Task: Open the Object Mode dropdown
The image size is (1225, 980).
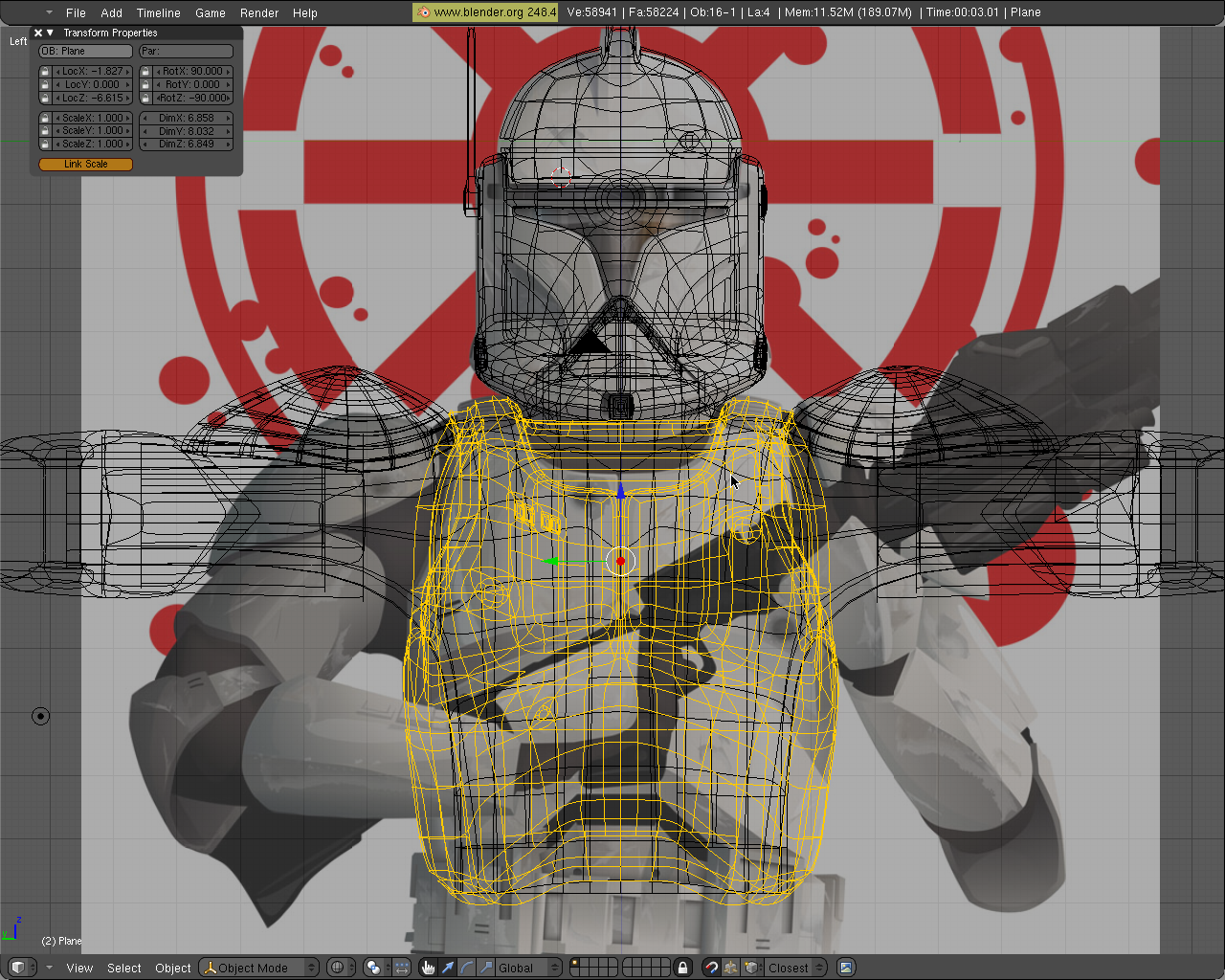Action: click(x=258, y=968)
